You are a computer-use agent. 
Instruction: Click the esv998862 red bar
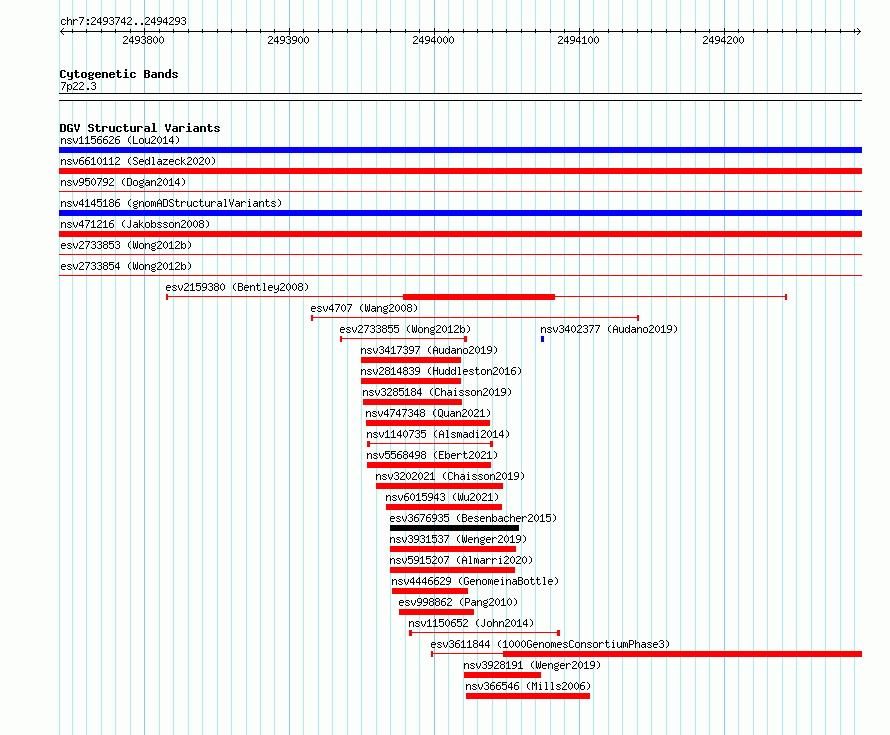436,612
